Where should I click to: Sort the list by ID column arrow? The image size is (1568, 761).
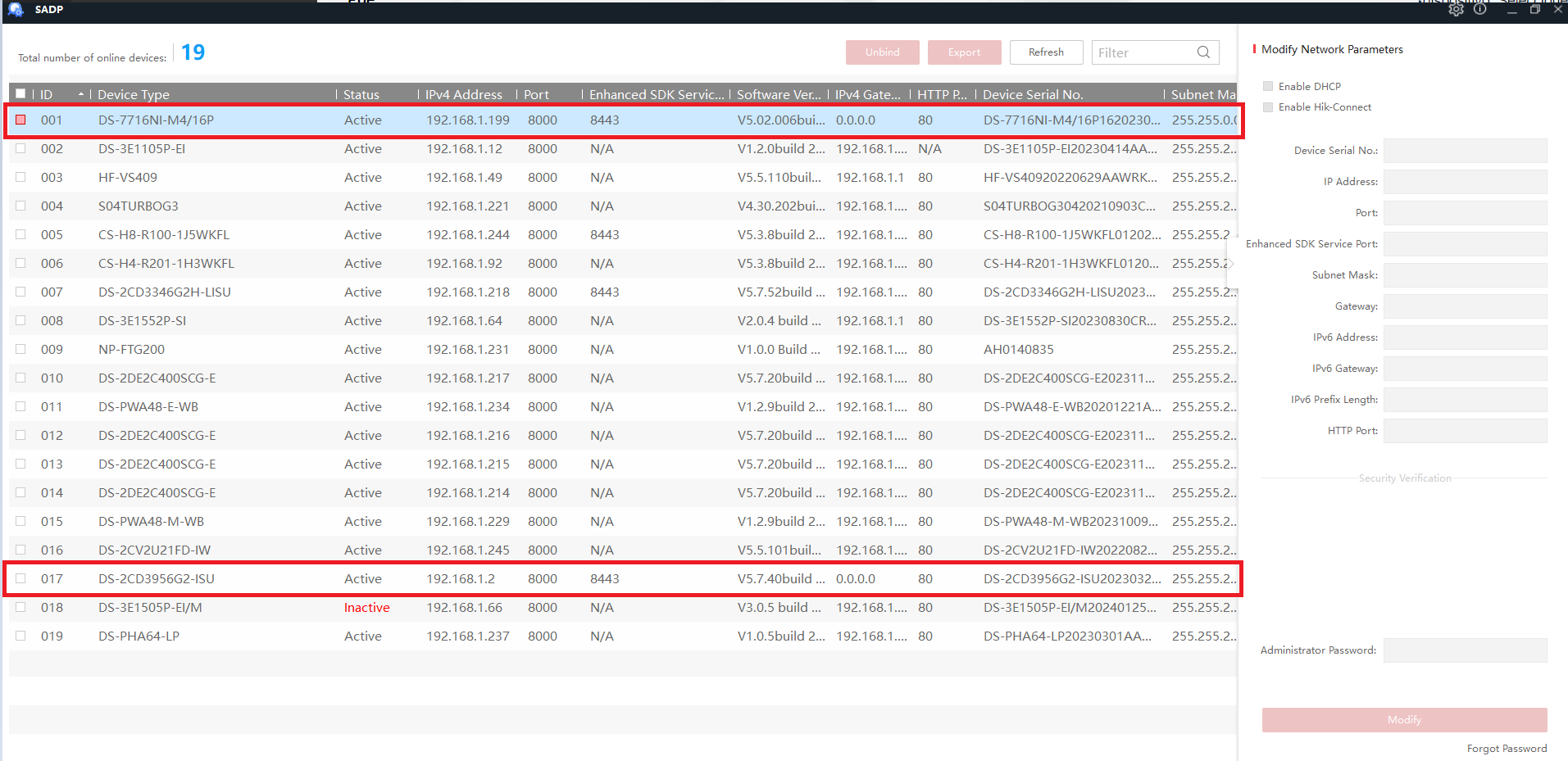pyautogui.click(x=81, y=95)
